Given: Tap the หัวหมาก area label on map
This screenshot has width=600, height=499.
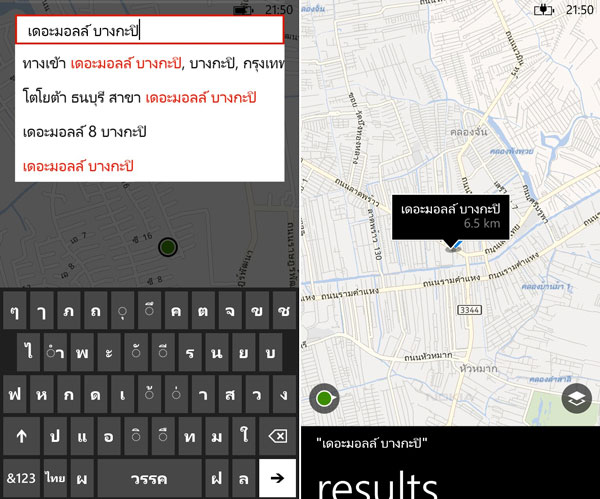Looking at the screenshot, I should pos(479,368).
